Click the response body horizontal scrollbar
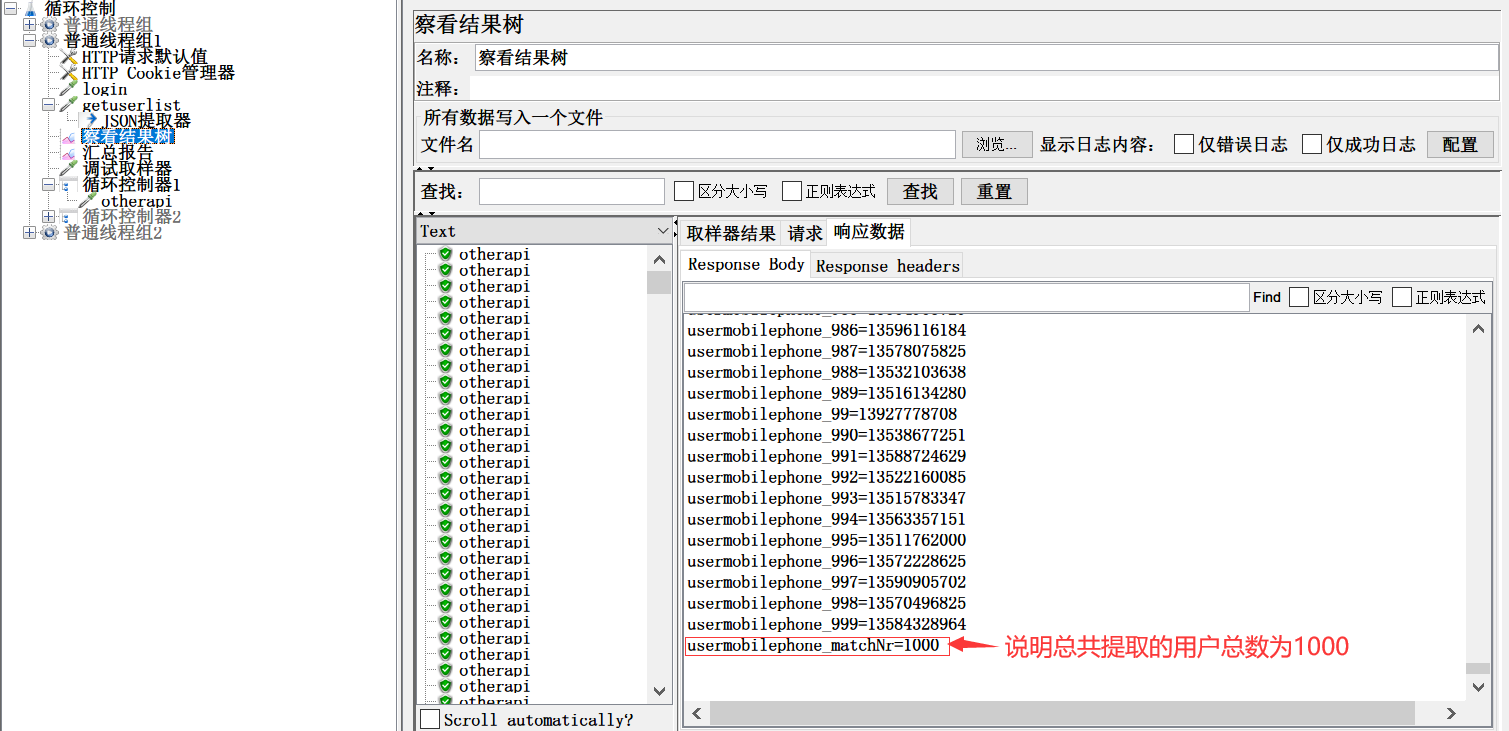Image resolution: width=1509 pixels, height=731 pixels. [x=1060, y=712]
